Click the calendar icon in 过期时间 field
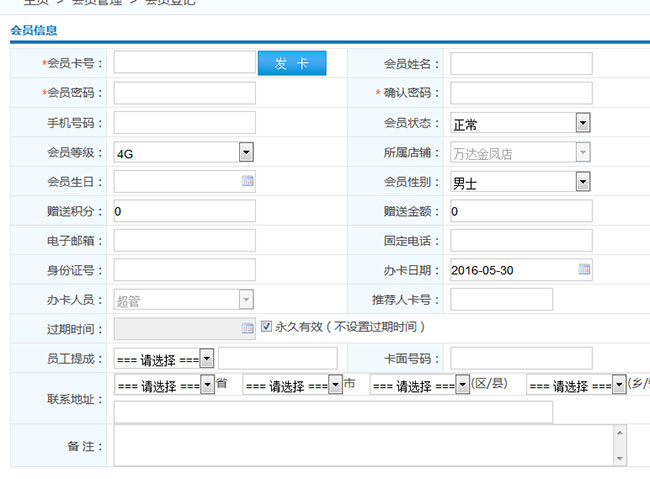Screen dimensions: 650x479 (x=247, y=328)
